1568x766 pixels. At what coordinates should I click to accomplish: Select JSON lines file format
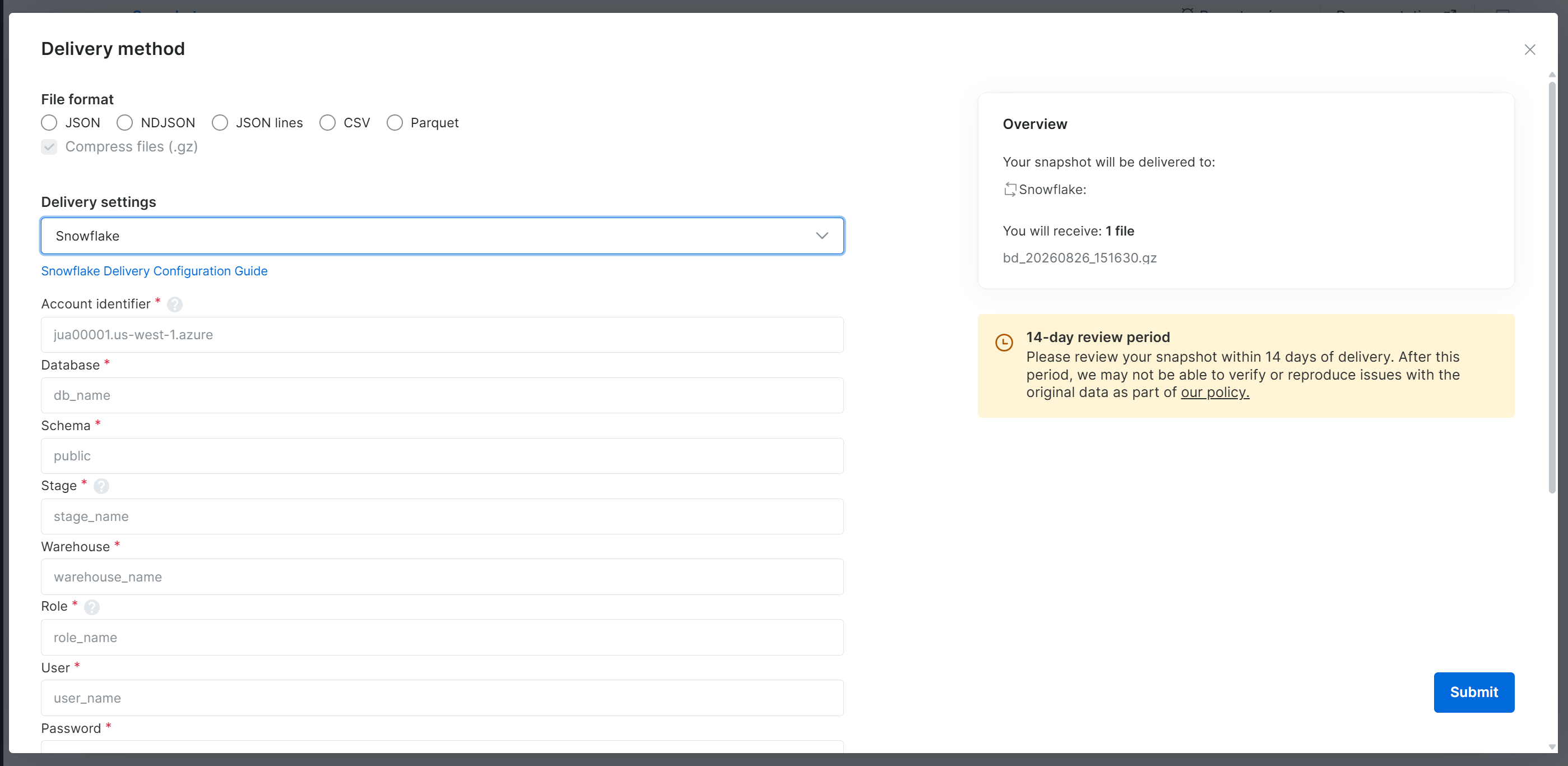point(220,123)
